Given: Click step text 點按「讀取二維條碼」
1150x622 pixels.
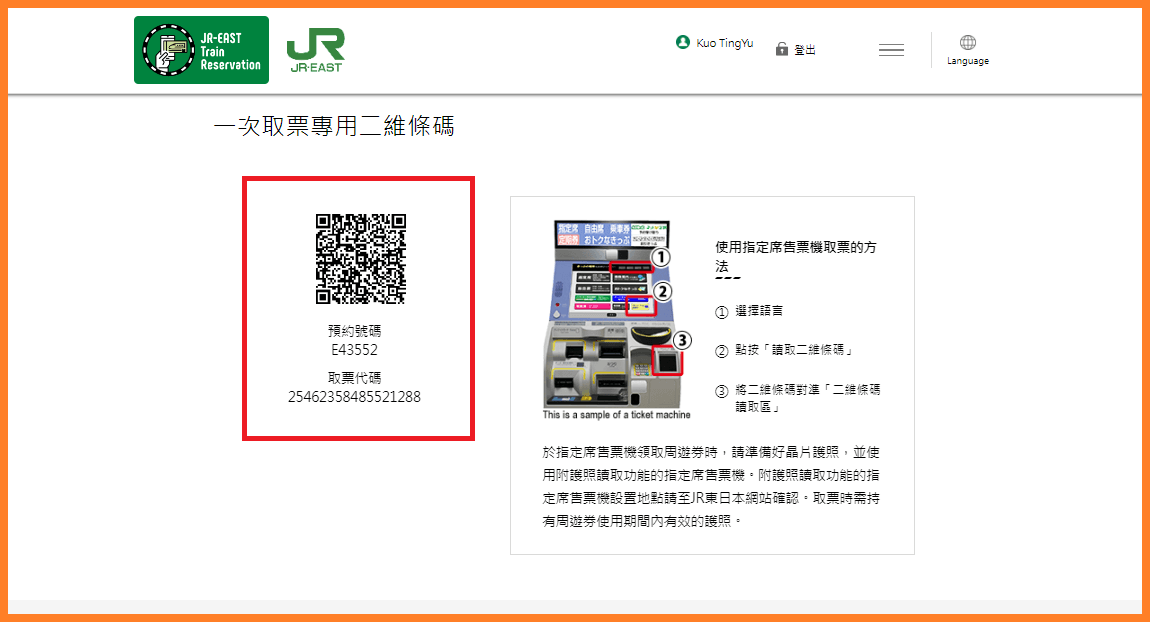Looking at the screenshot, I should click(x=793, y=350).
